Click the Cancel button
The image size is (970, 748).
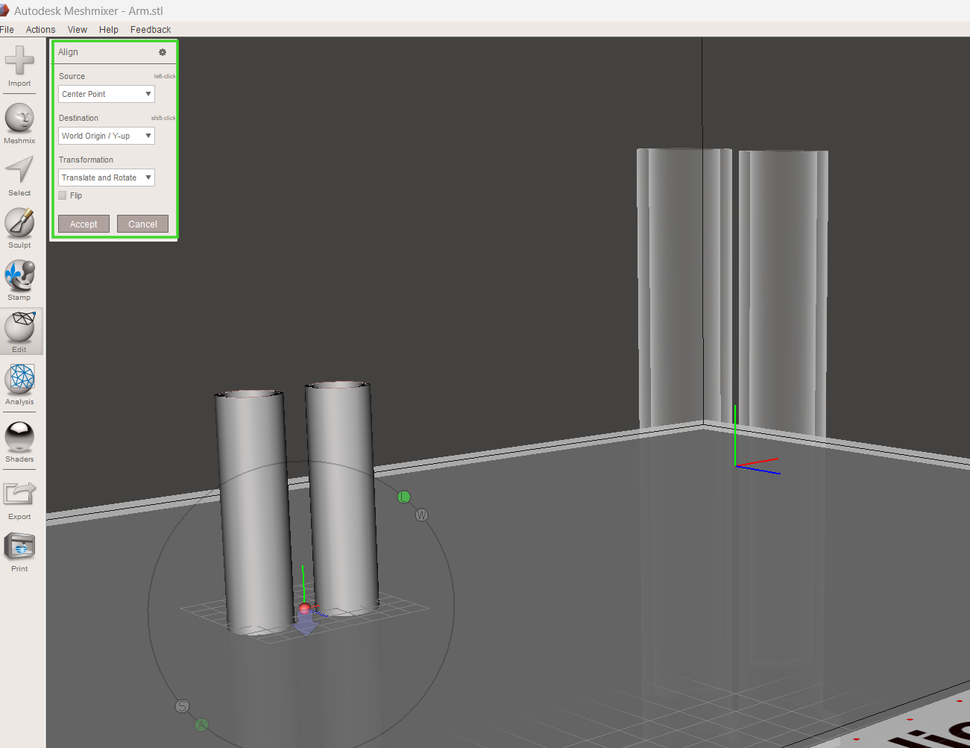click(141, 223)
